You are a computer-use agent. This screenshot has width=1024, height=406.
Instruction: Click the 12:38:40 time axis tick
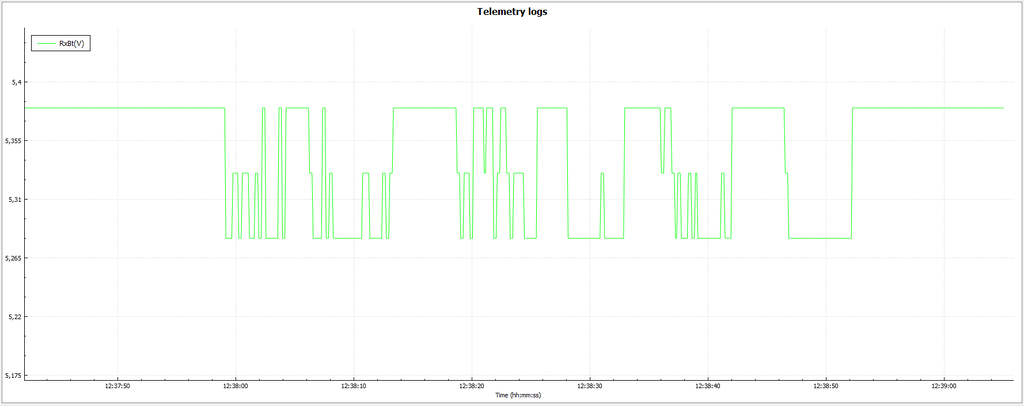pyautogui.click(x=707, y=385)
